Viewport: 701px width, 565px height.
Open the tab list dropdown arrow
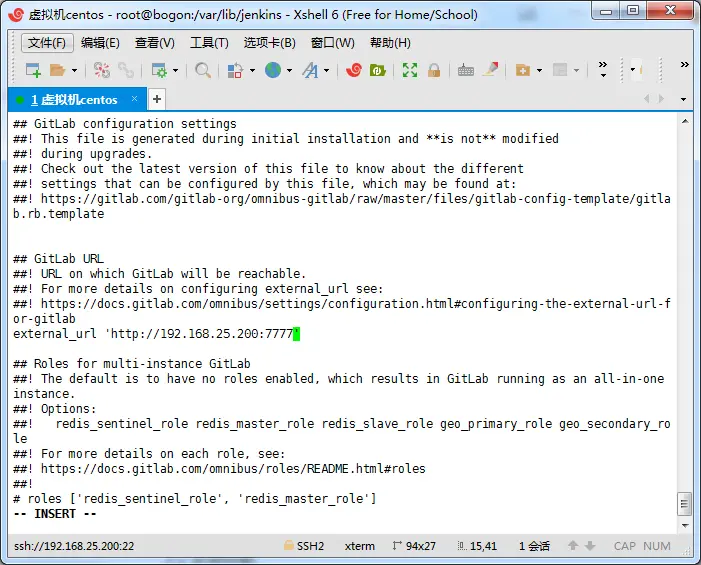coord(683,99)
